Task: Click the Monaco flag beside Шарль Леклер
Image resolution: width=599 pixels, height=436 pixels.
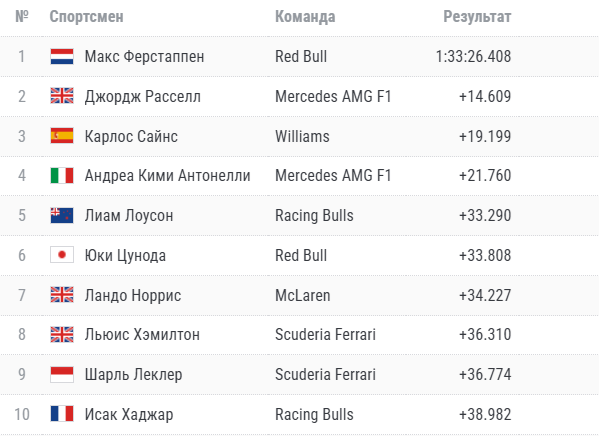Action: (x=62, y=374)
